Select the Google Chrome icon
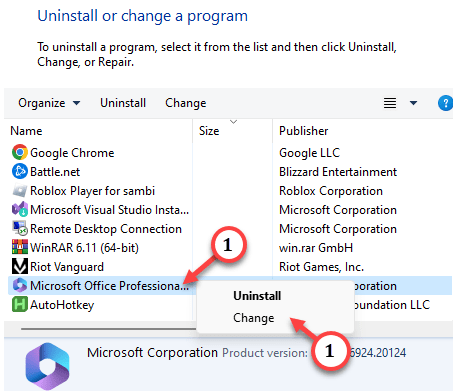The height and width of the screenshot is (391, 453). pyautogui.click(x=20, y=153)
